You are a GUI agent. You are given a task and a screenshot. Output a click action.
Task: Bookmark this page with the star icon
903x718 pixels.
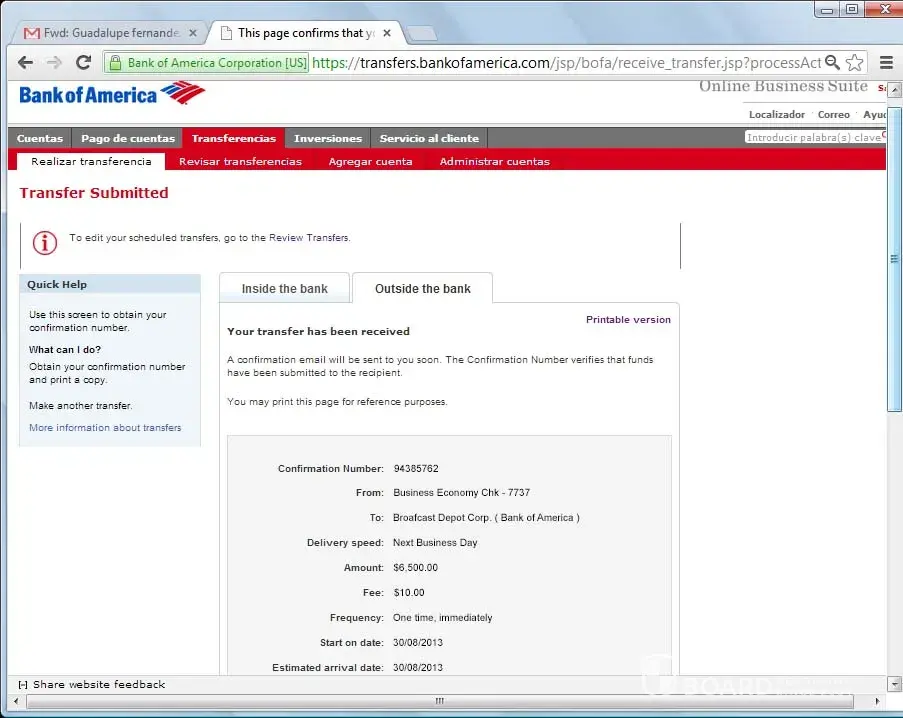[854, 62]
